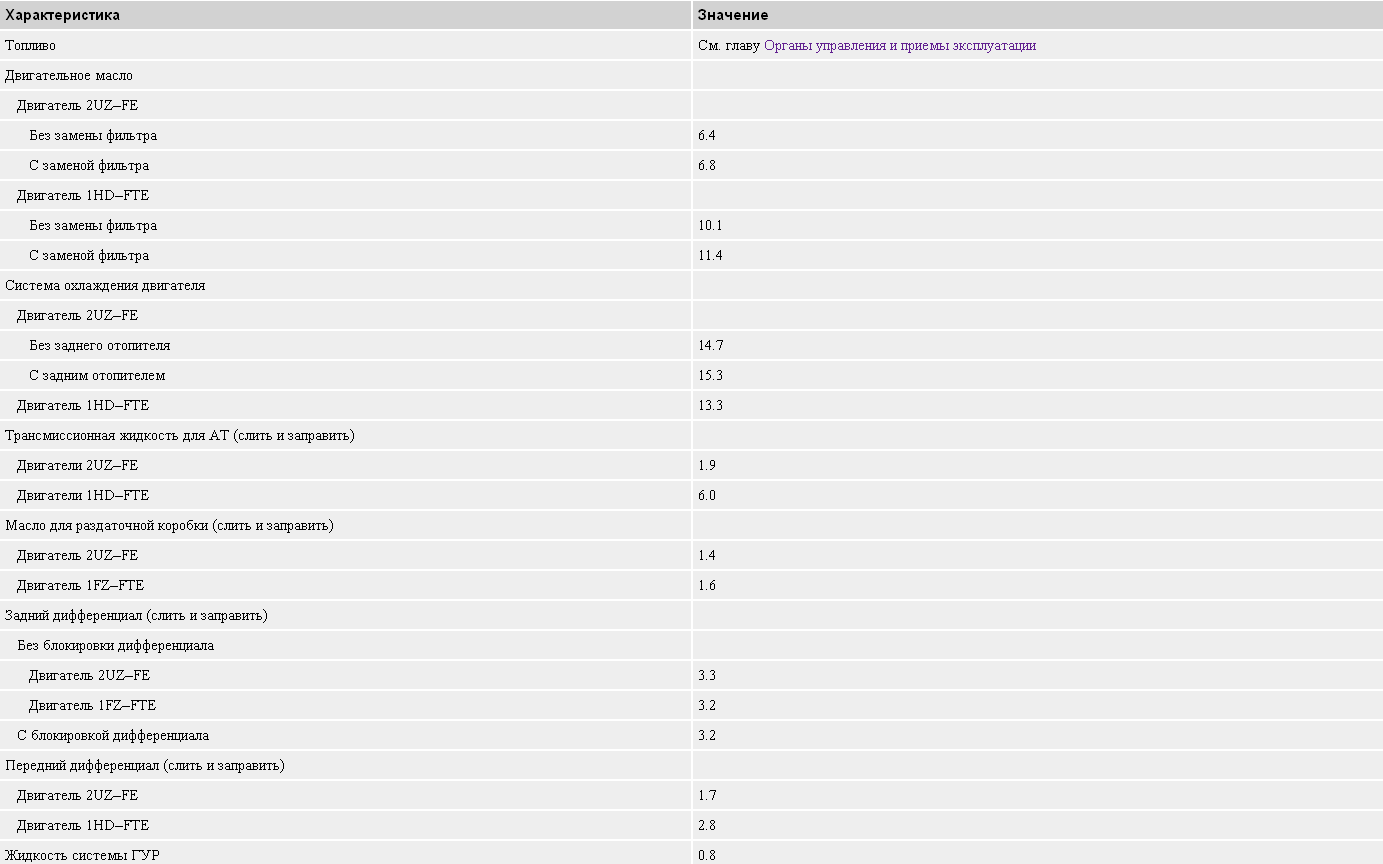Select 'Двигатель 2UZ–FE' label beside 3.3
Image resolution: width=1383 pixels, height=864 pixels.
pyautogui.click(x=89, y=675)
